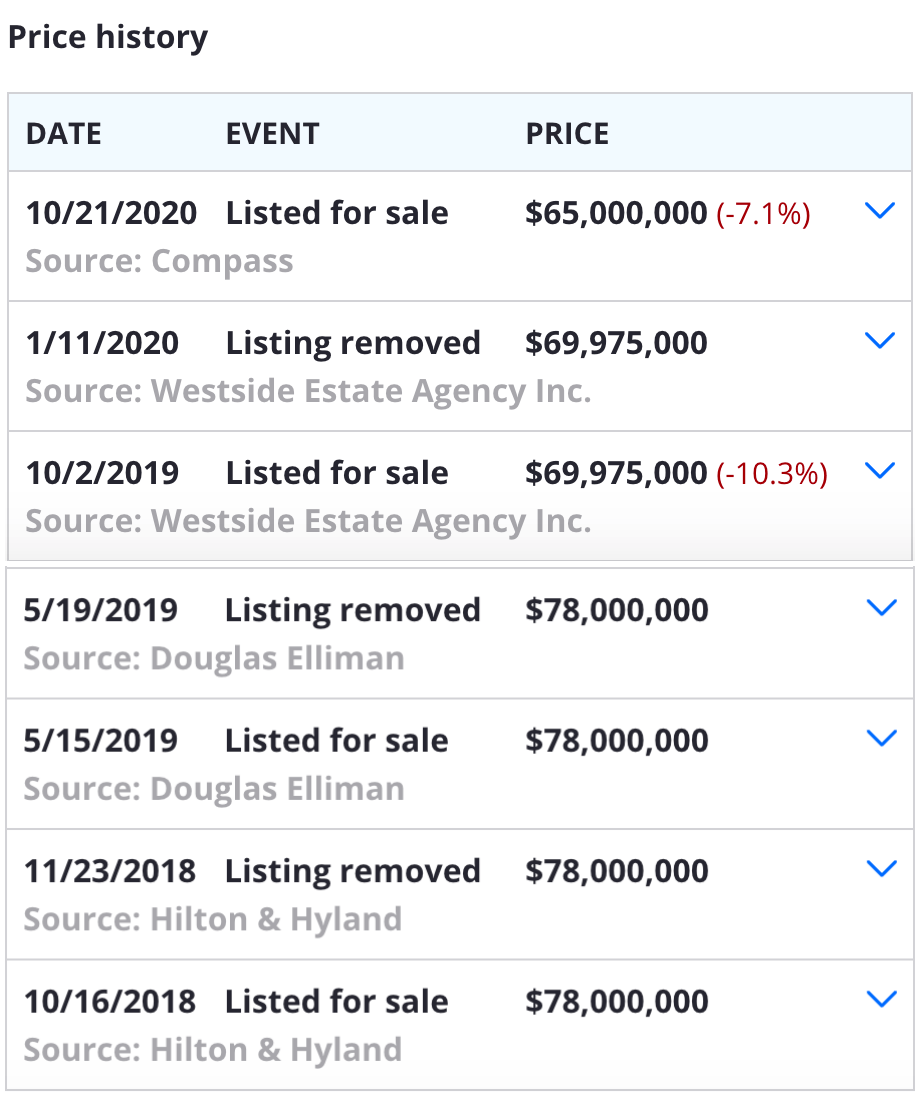Select Source: Hilton & Hyland under 11/23/2018
This screenshot has height=1097, width=920.
tap(213, 919)
